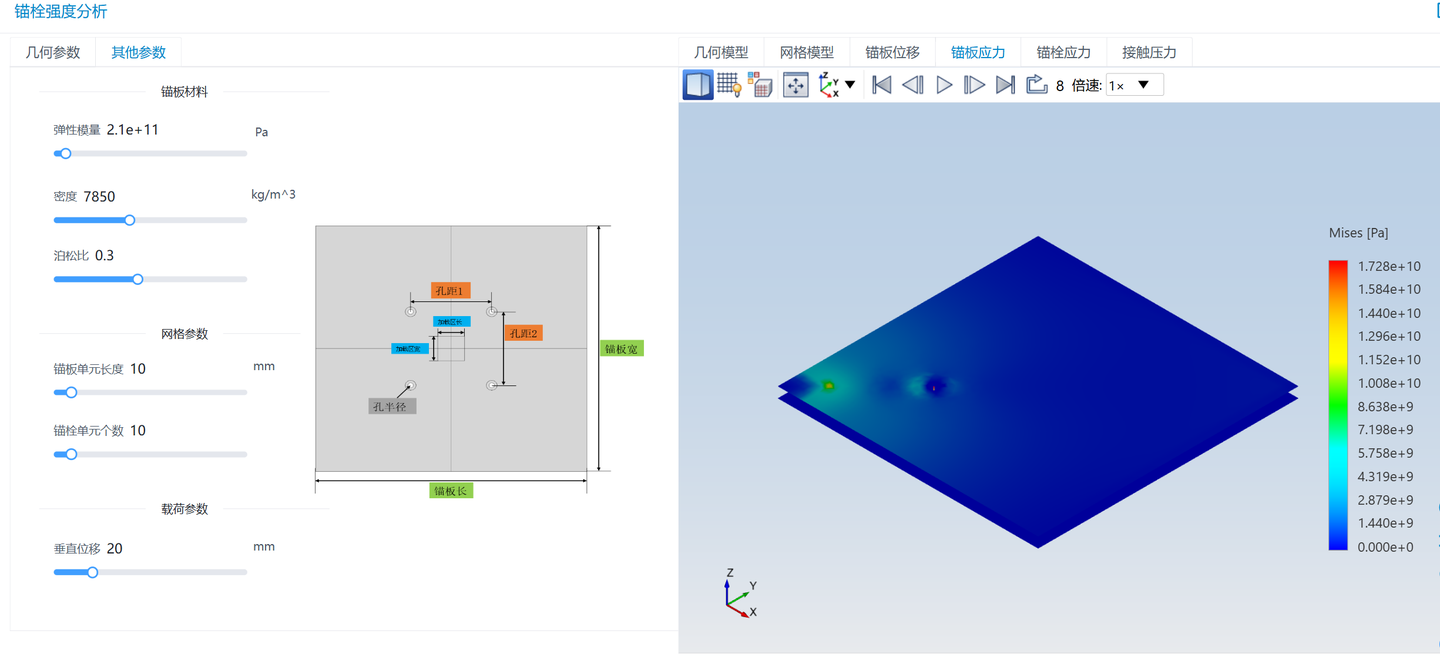Click the fit-to-view arrows icon
1440x661 pixels.
click(795, 85)
